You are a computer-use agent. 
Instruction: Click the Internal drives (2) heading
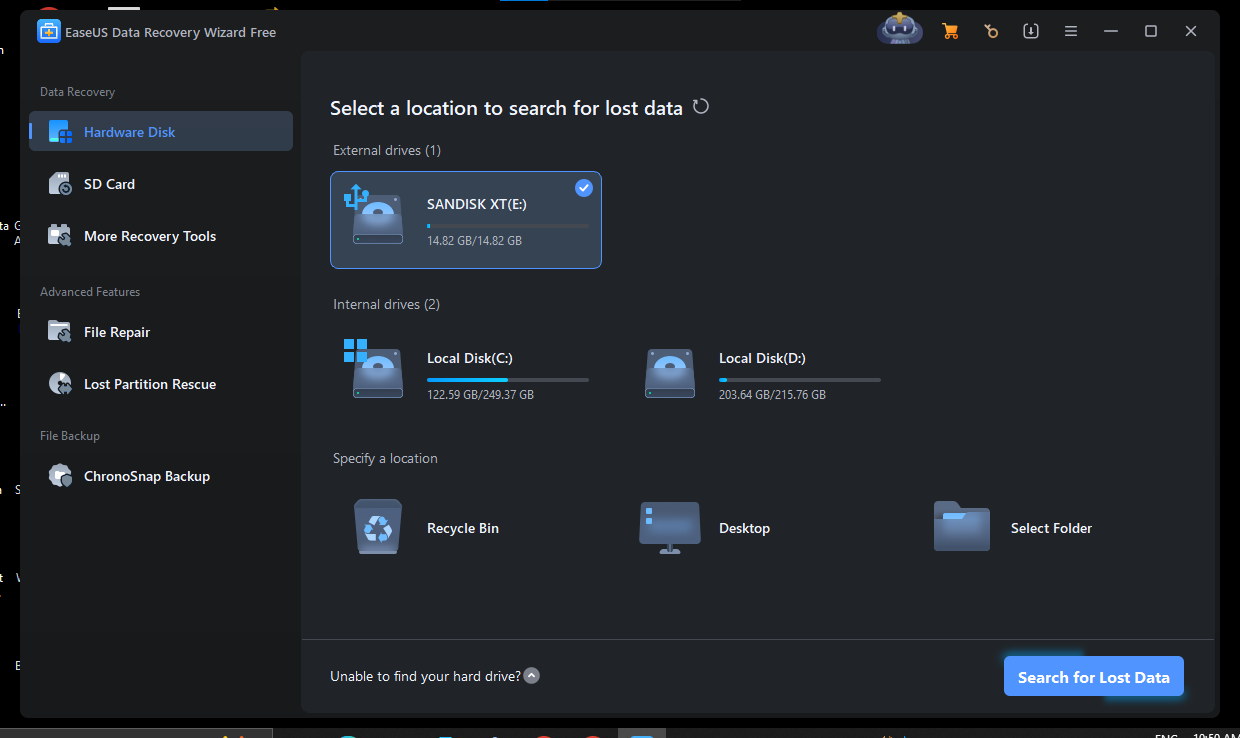[x=386, y=304]
